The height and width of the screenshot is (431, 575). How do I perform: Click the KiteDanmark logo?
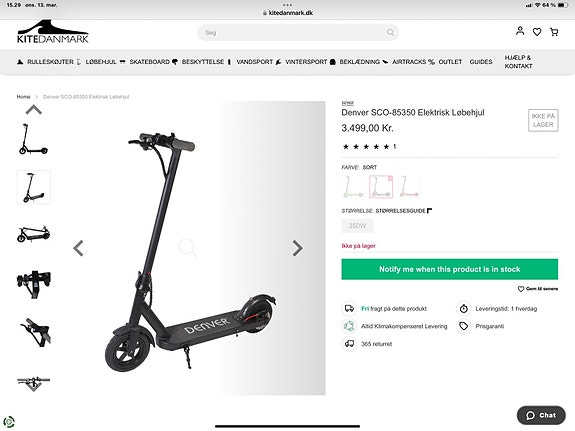[x=52, y=32]
